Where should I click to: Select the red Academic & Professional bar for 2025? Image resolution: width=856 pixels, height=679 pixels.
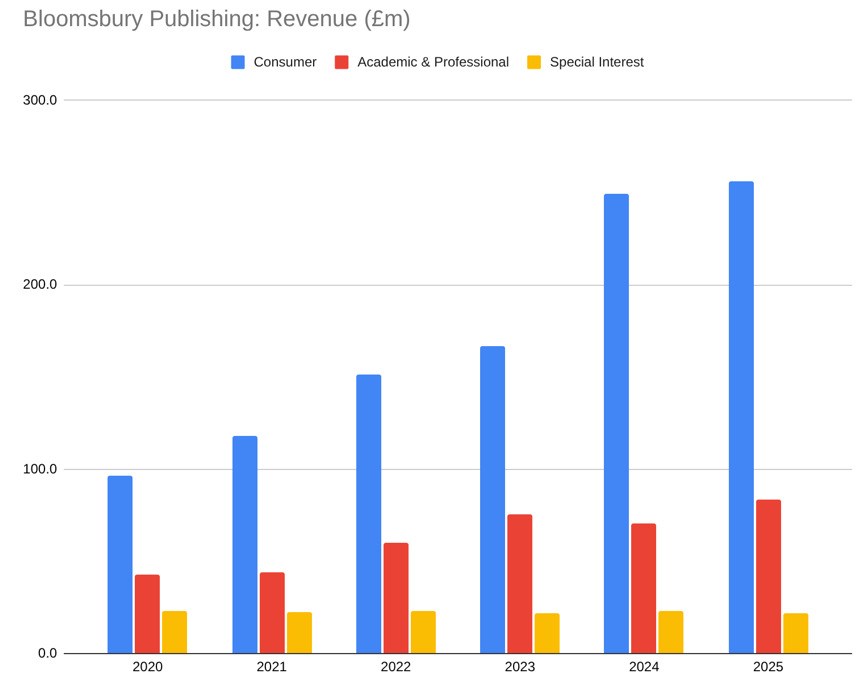[769, 576]
